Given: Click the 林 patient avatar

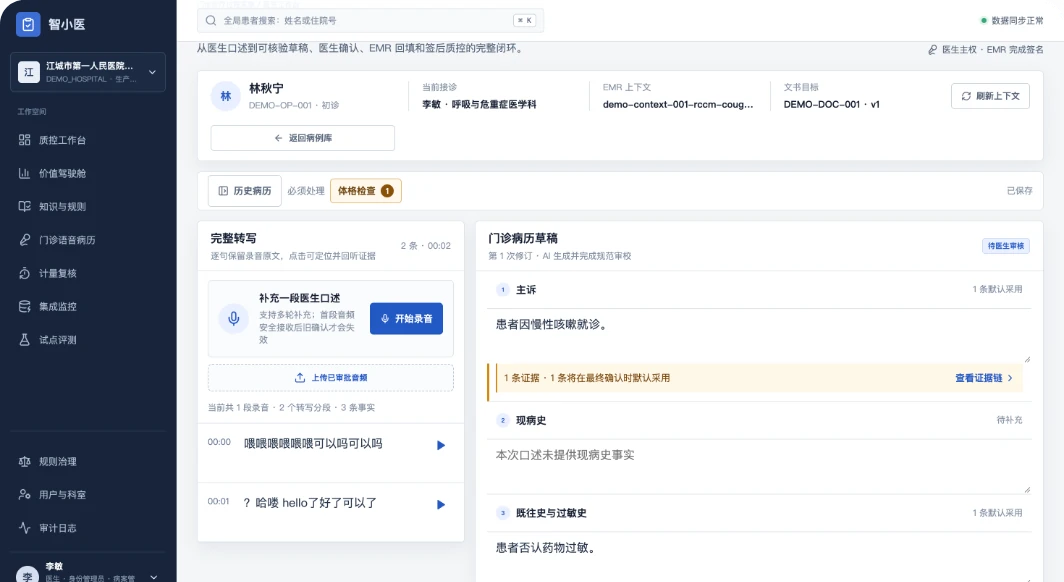Looking at the screenshot, I should (226, 96).
